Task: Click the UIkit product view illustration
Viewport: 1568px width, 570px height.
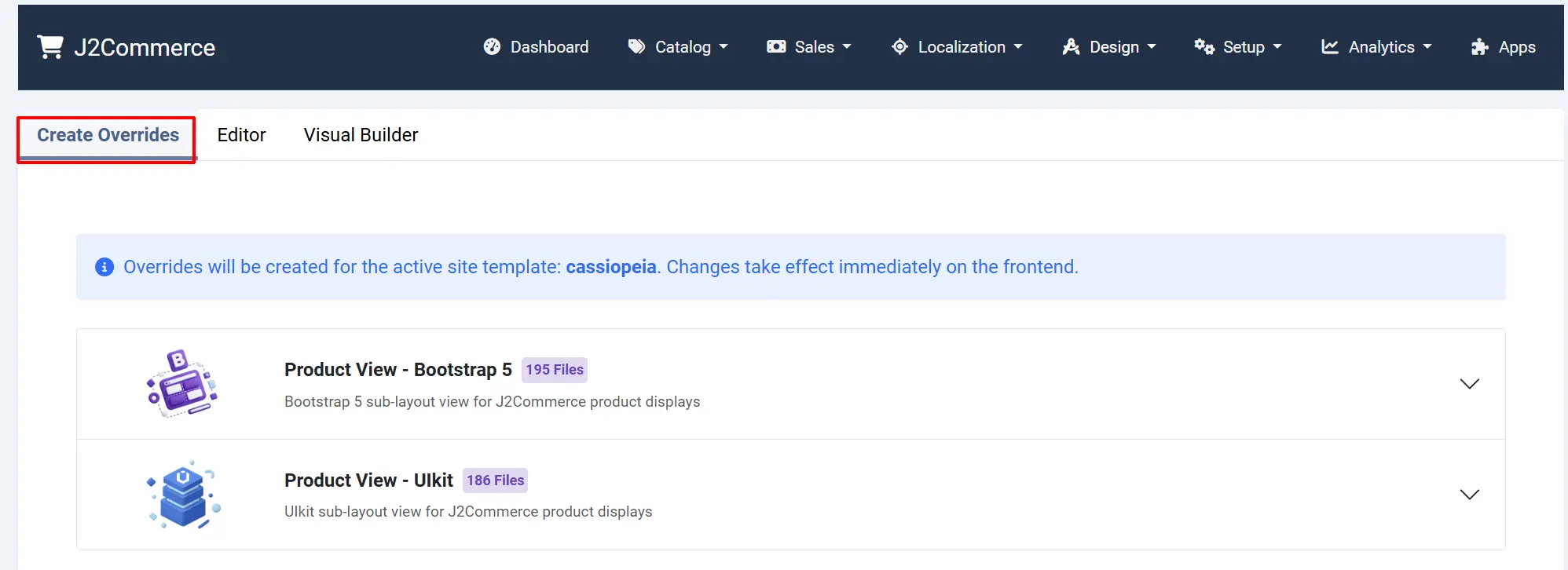Action: coord(184,495)
